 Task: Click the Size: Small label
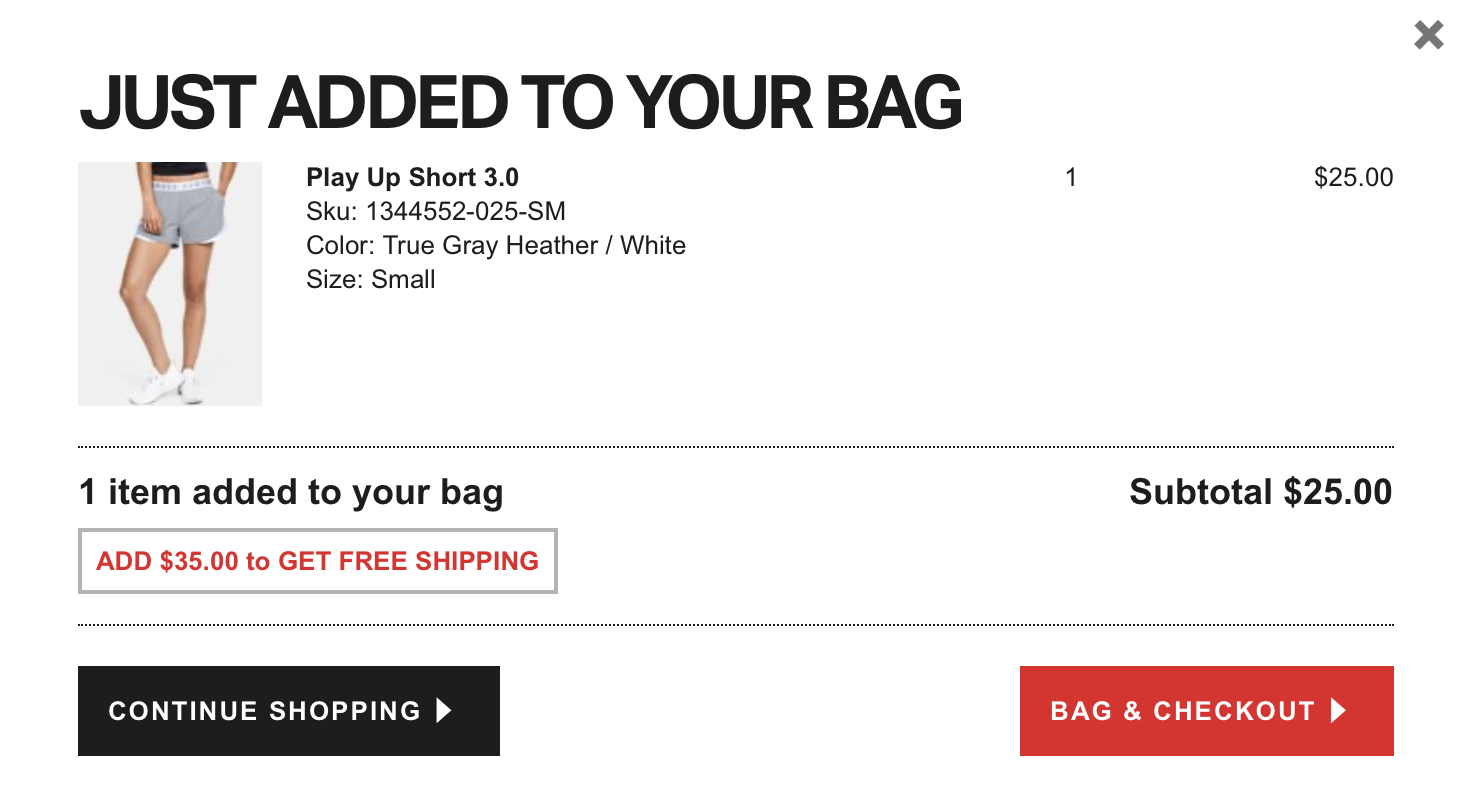pos(371,279)
